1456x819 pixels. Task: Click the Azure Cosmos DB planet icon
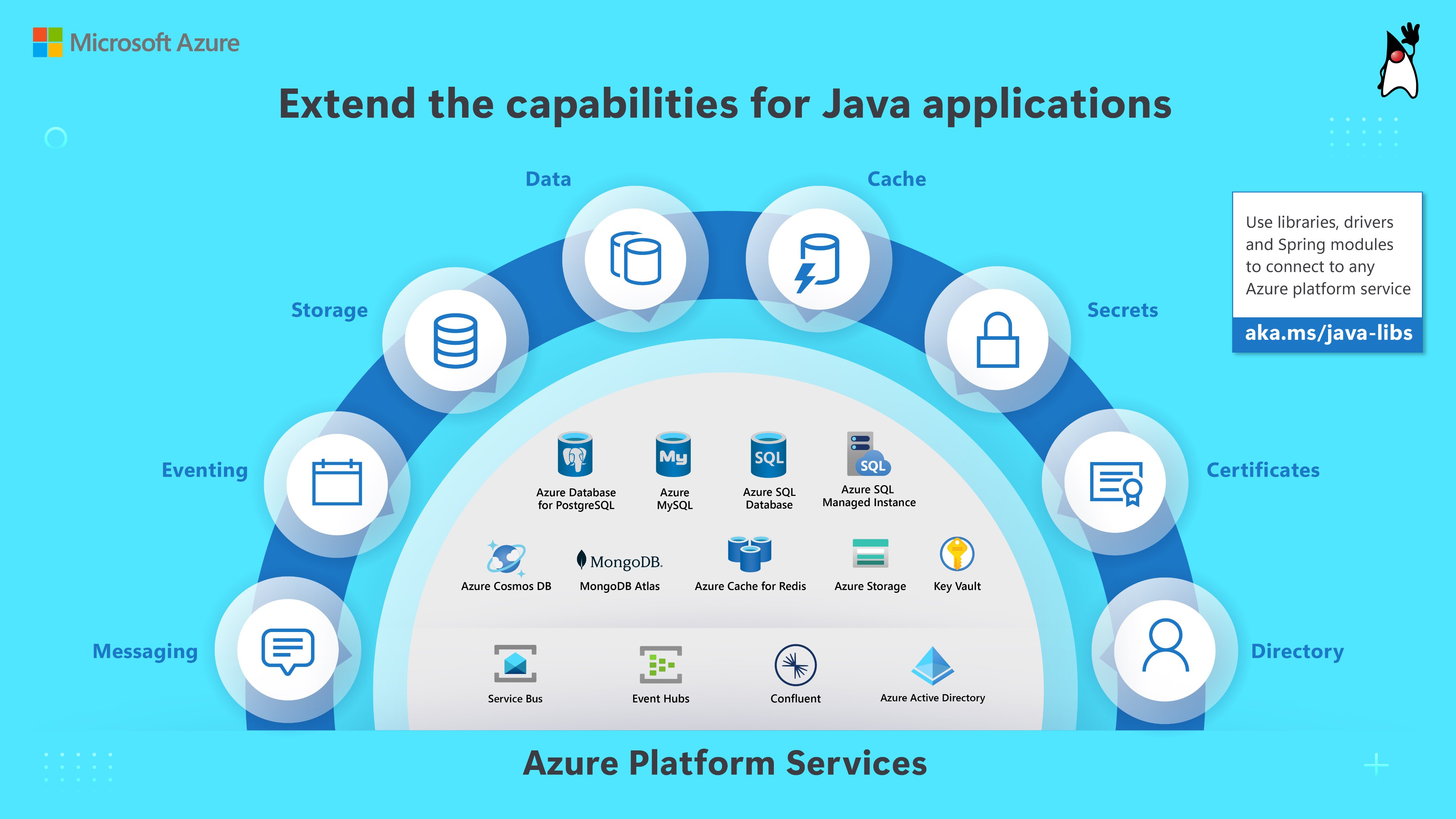[x=506, y=558]
